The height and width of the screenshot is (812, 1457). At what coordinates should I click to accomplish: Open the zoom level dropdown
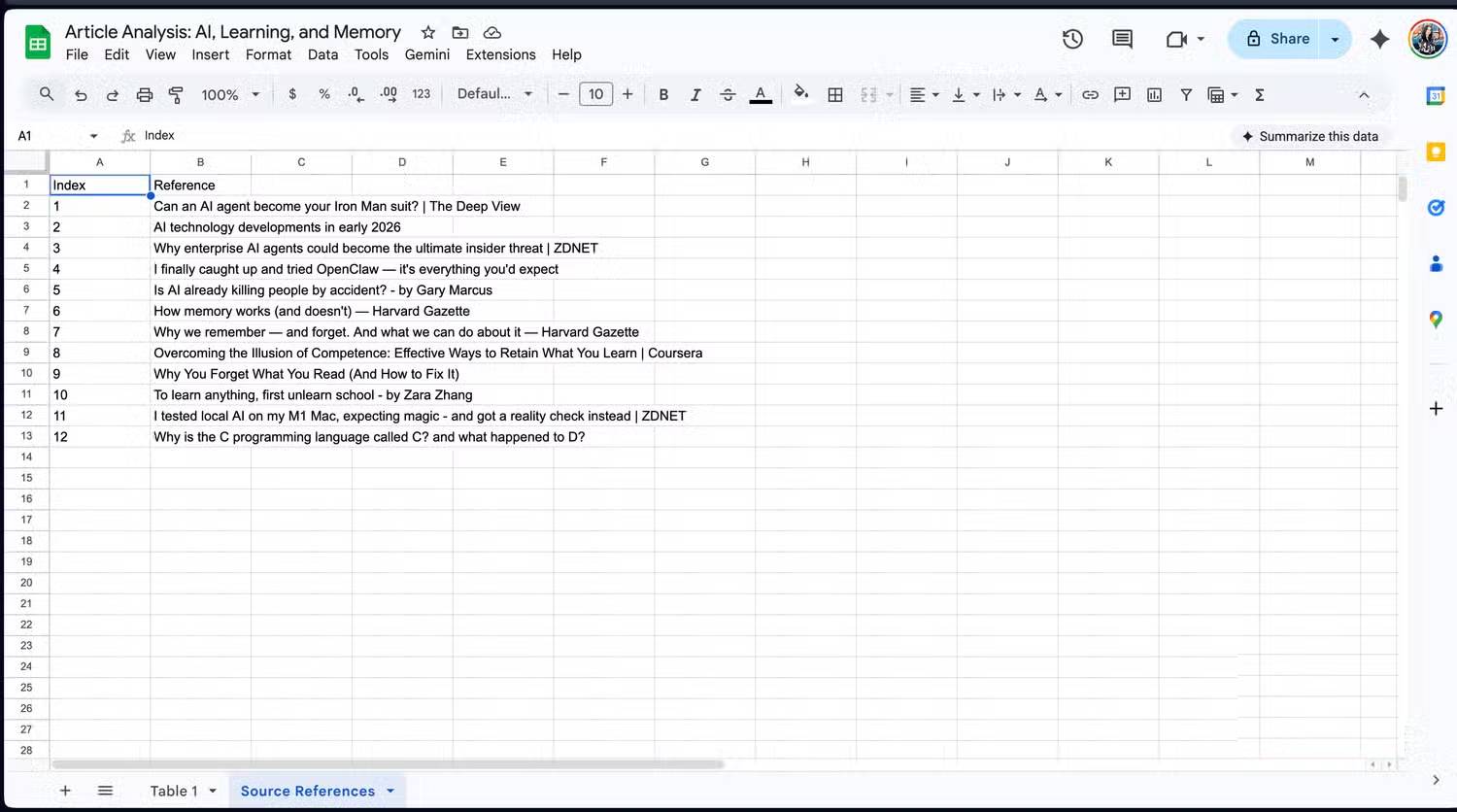[x=230, y=94]
